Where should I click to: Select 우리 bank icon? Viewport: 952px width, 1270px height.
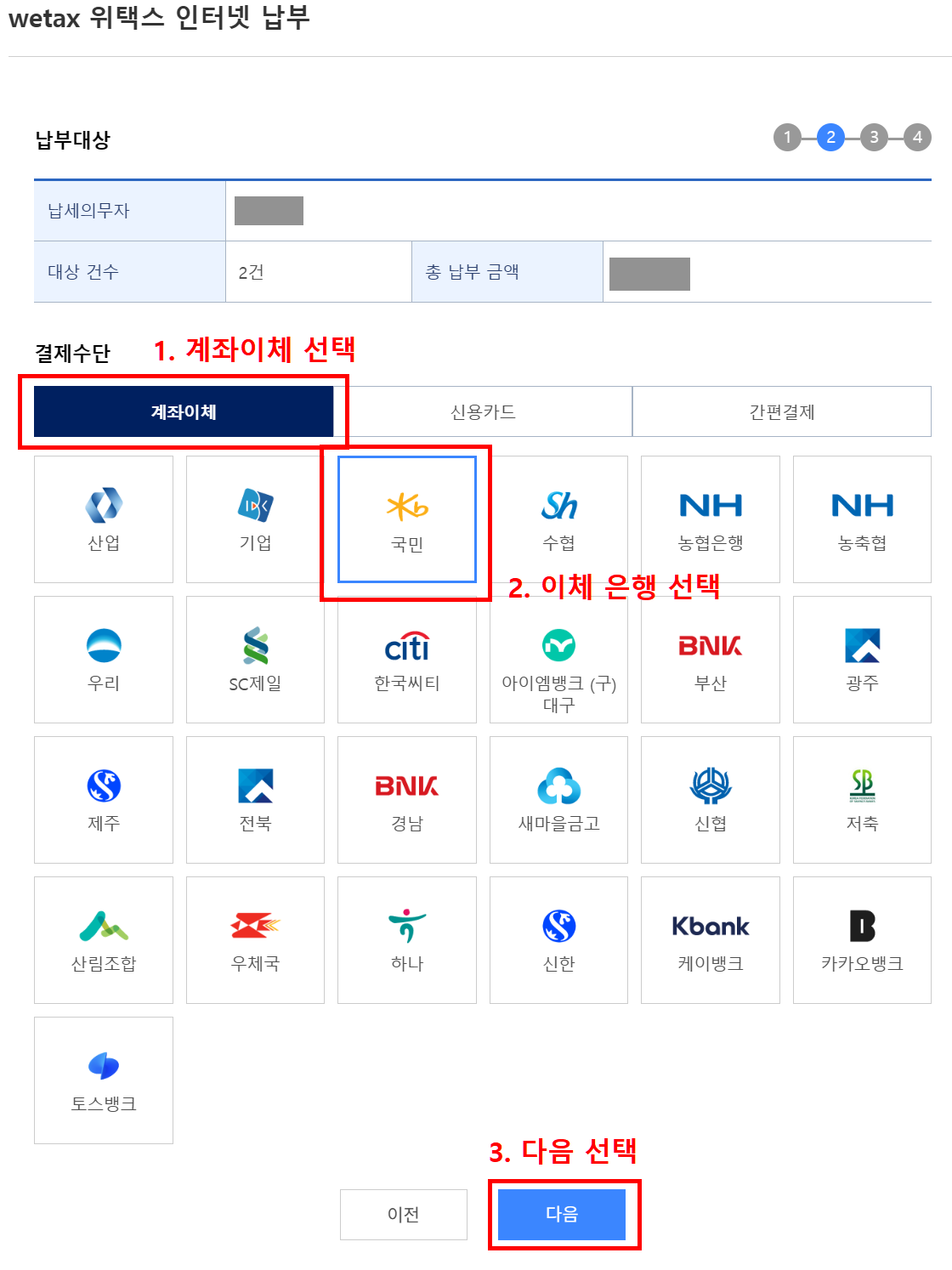coord(104,660)
